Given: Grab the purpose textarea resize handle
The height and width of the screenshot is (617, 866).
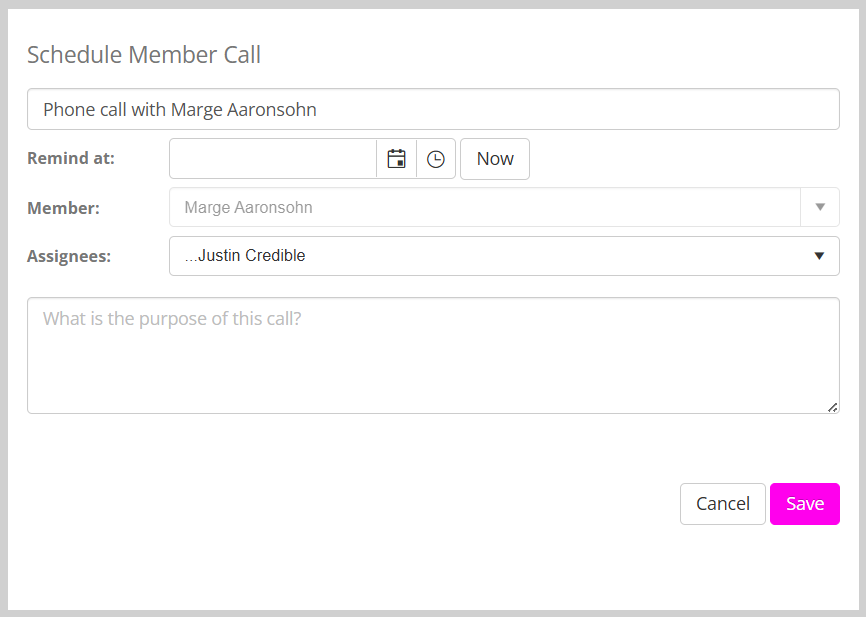Looking at the screenshot, I should (833, 407).
